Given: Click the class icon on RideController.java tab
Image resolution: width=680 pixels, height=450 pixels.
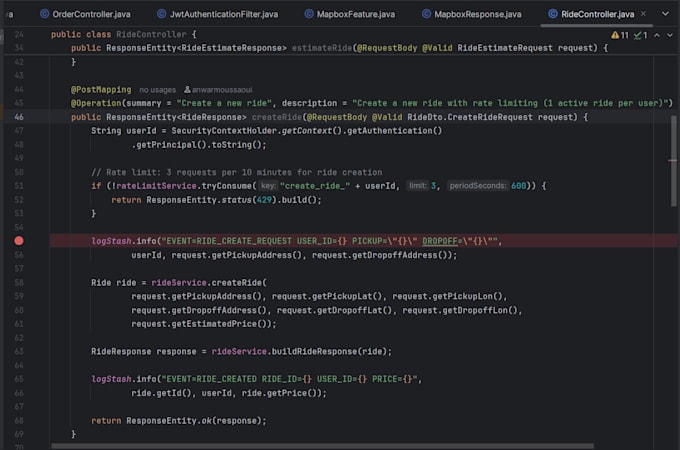Looking at the screenshot, I should 553,14.
